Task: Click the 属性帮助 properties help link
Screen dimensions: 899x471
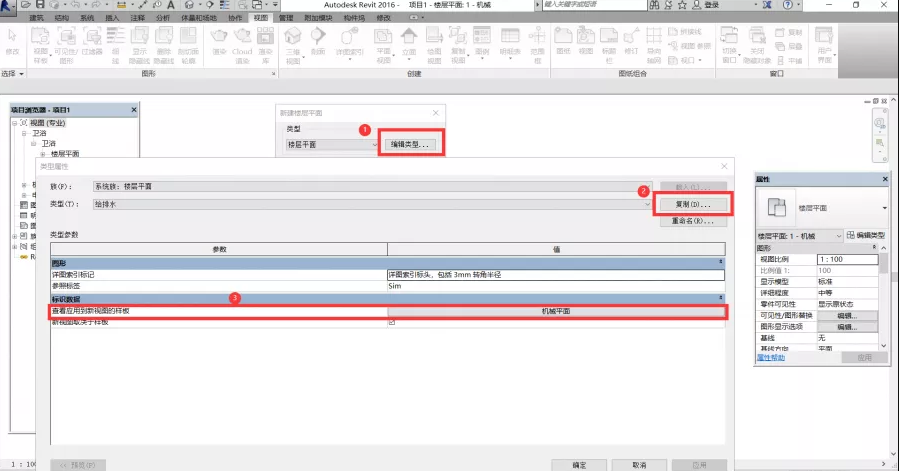Action: (x=771, y=357)
